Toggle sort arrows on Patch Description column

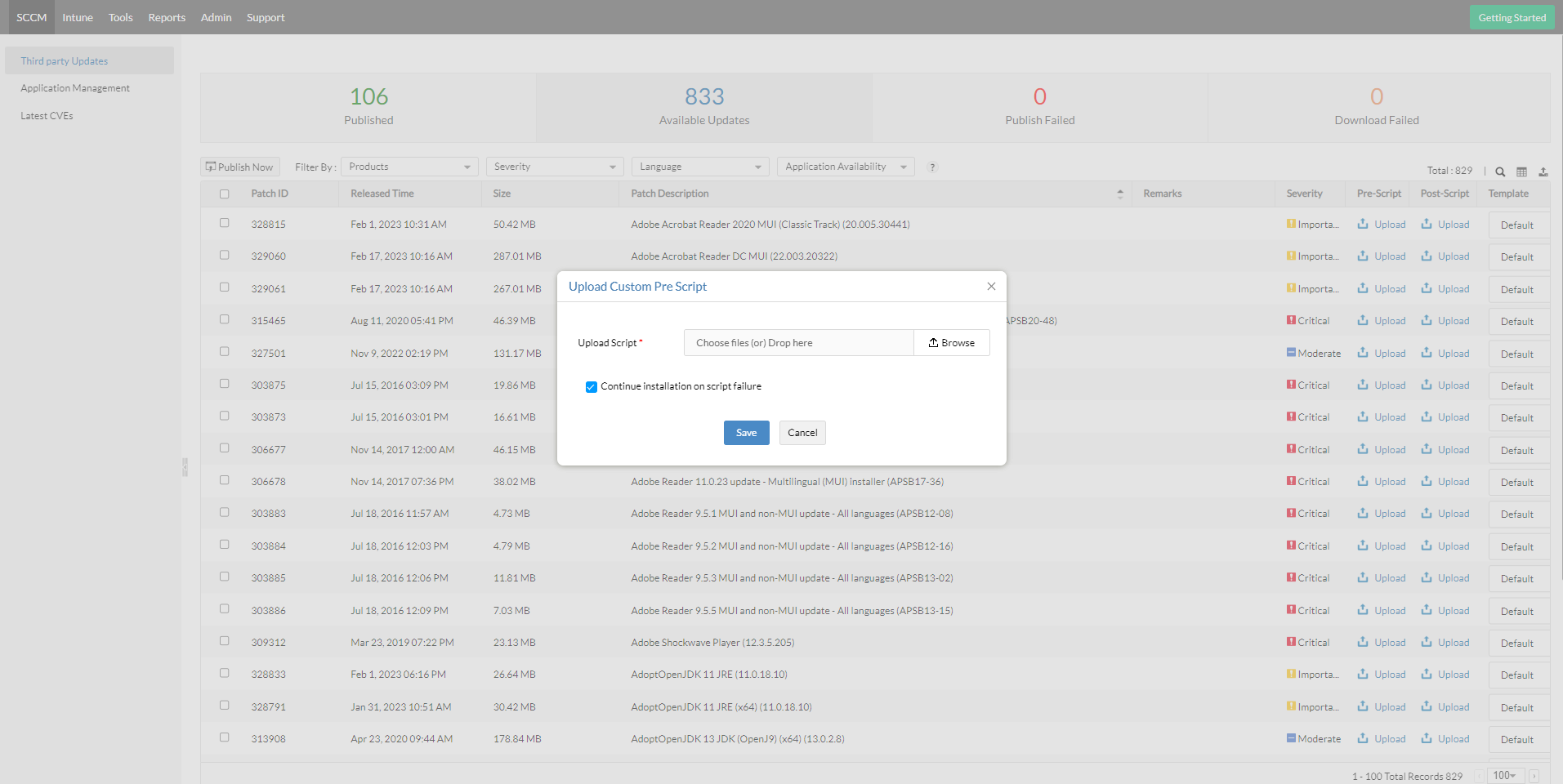click(1120, 194)
